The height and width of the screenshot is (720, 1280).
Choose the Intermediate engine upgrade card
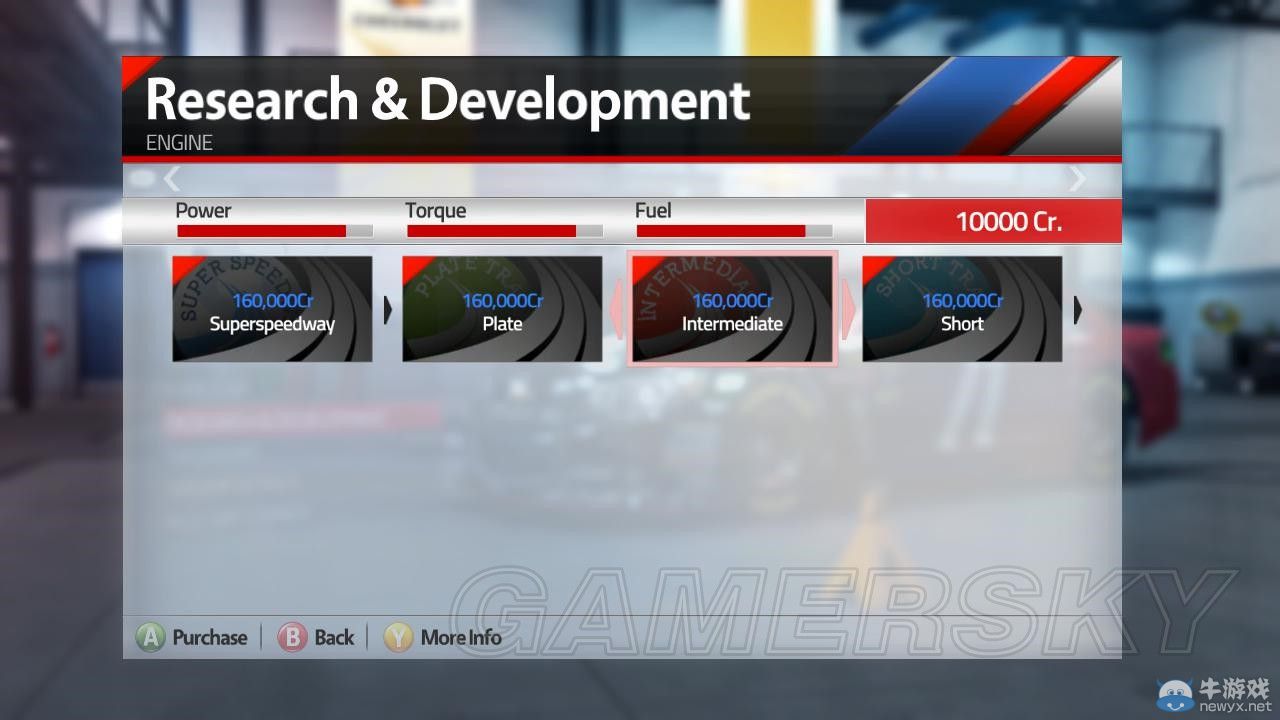pyautogui.click(x=732, y=309)
